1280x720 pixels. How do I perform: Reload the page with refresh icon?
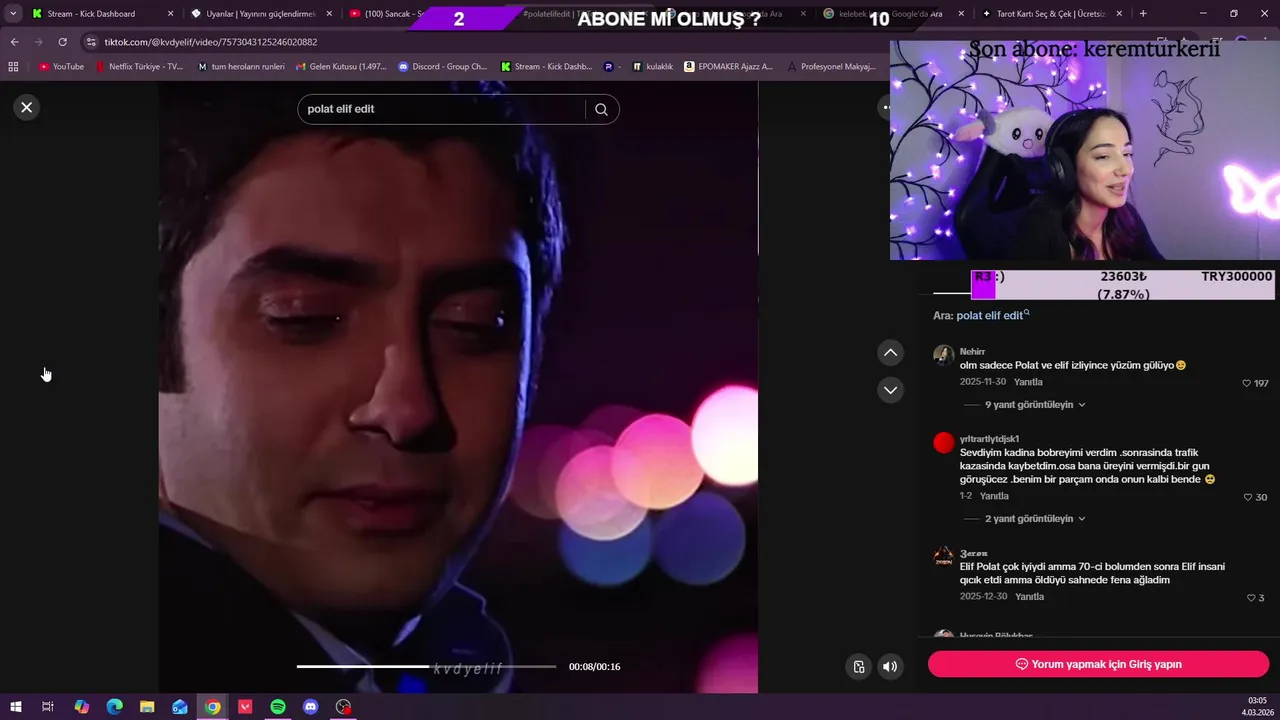tap(62, 42)
